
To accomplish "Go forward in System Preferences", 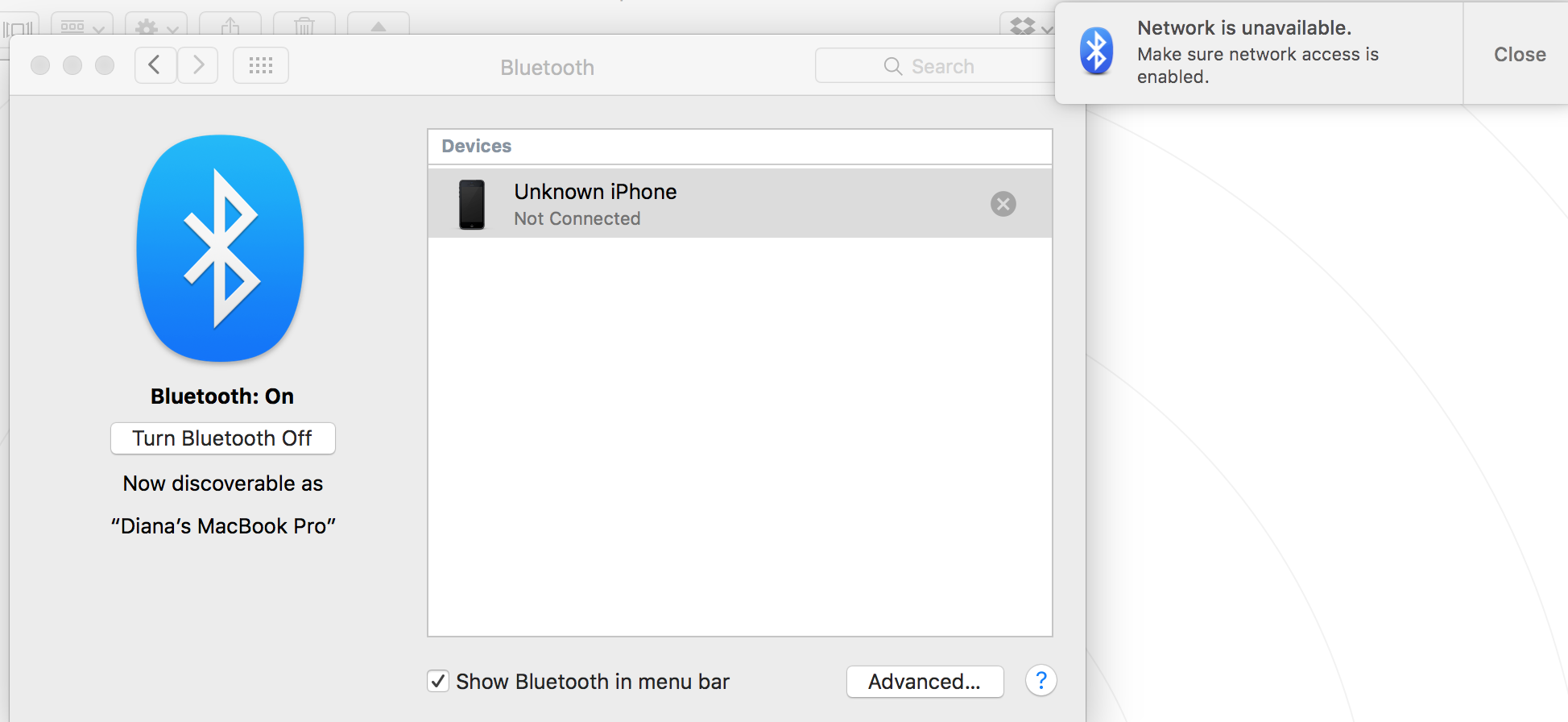I will pos(198,65).
